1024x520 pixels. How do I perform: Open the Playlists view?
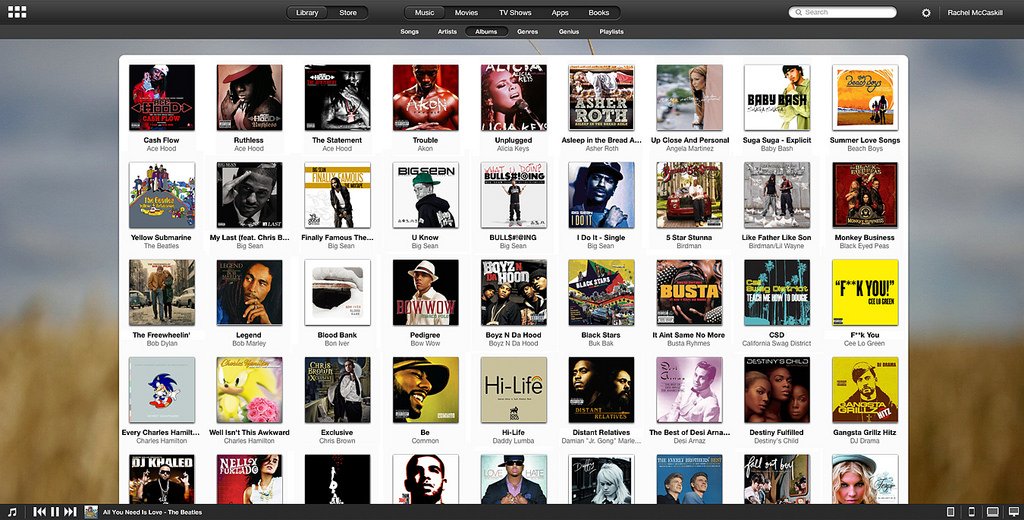click(x=611, y=31)
